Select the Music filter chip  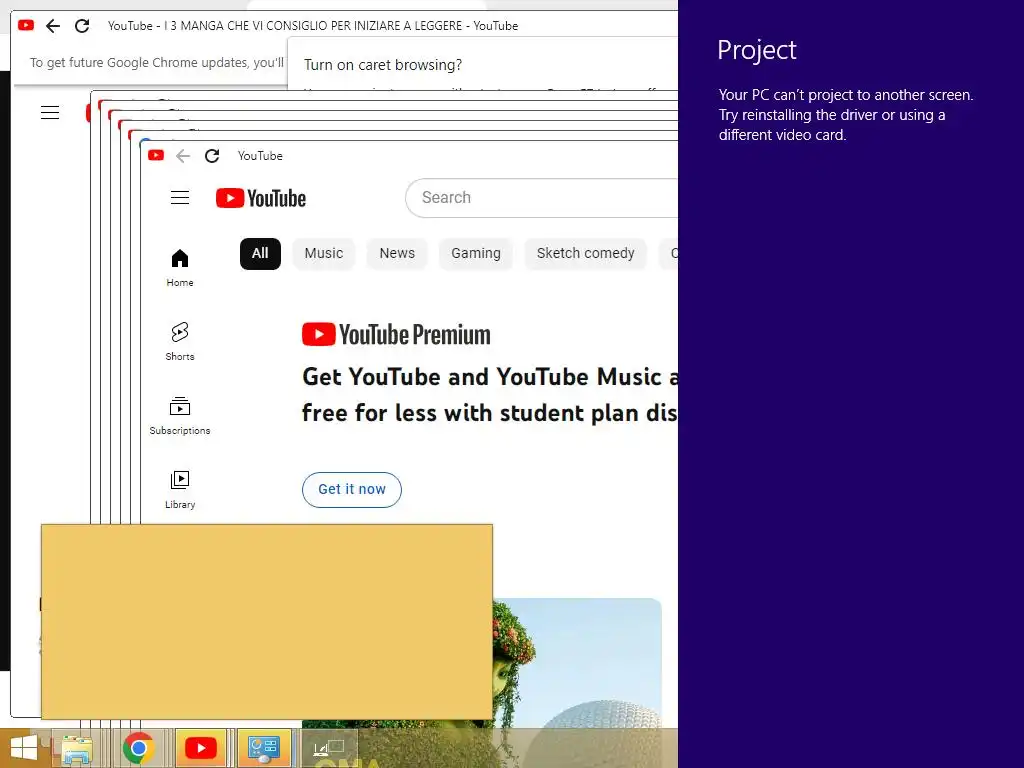(x=324, y=253)
